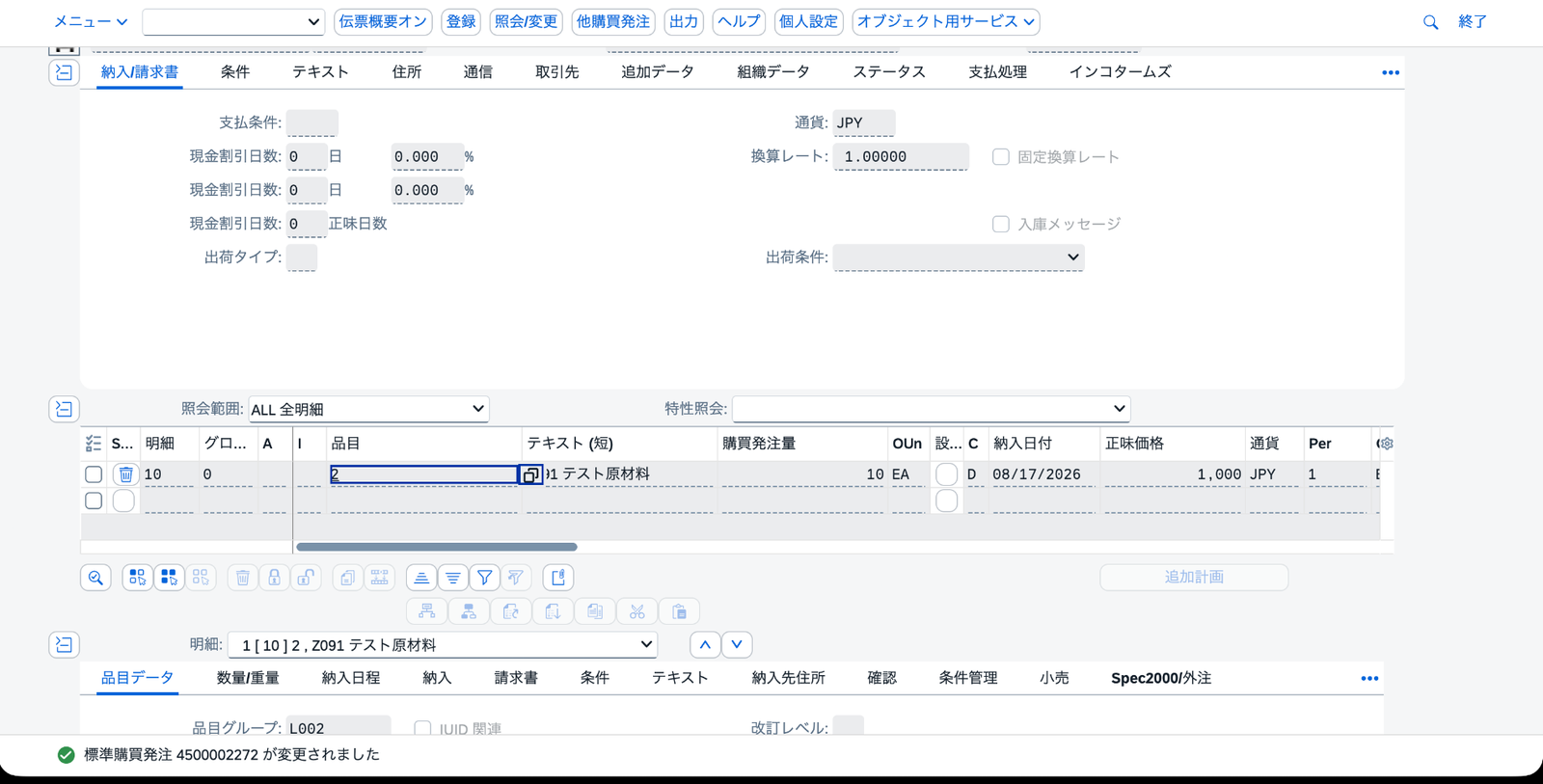Switch to the 納入日程 item tab

(351, 678)
